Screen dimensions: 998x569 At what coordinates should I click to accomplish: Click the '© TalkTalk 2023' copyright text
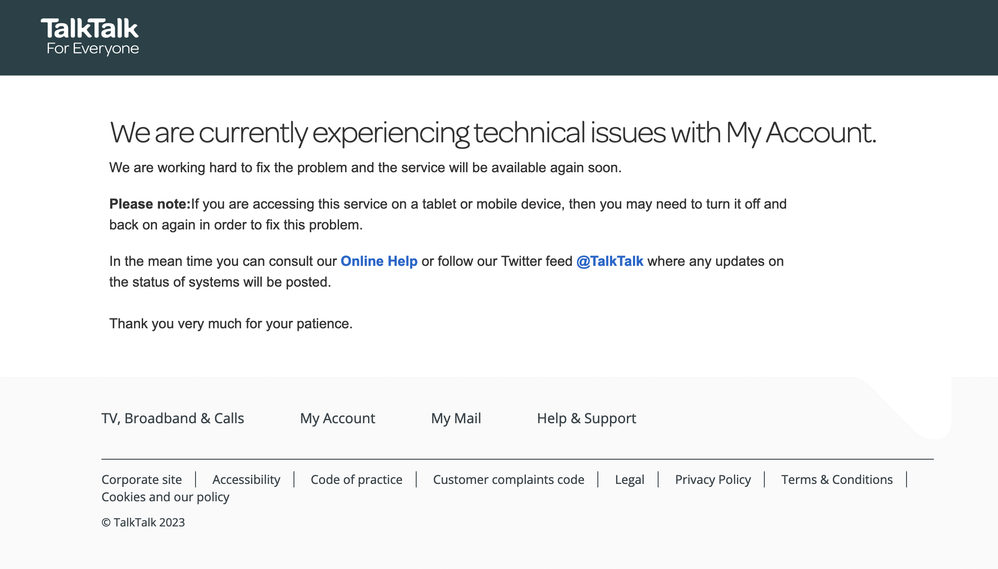(x=143, y=523)
